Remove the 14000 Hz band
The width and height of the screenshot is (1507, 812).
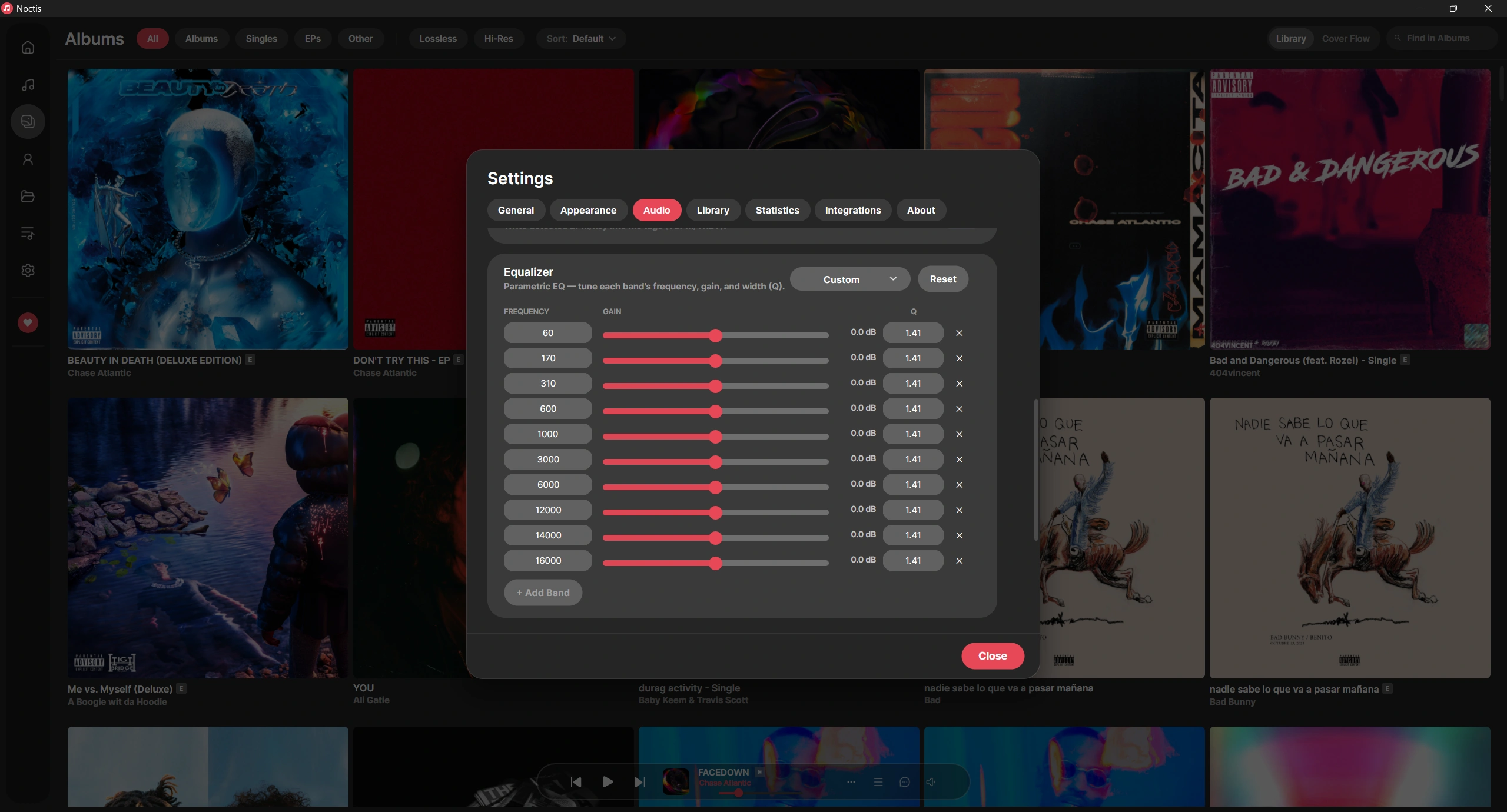[x=960, y=535]
